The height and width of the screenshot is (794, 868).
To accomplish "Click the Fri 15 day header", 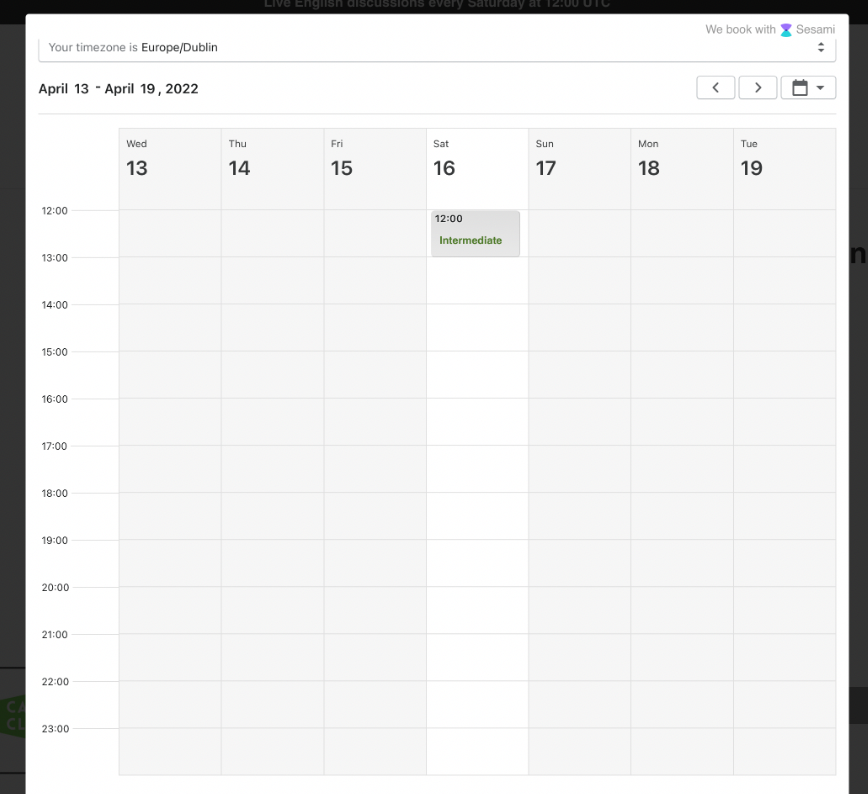I will point(374,159).
